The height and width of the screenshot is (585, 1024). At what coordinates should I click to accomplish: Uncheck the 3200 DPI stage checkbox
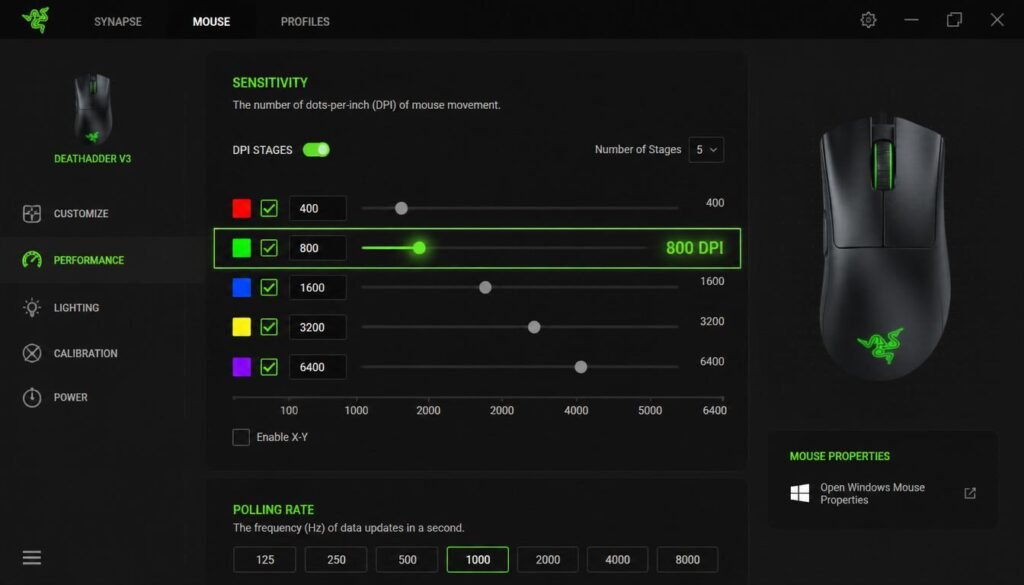269,327
